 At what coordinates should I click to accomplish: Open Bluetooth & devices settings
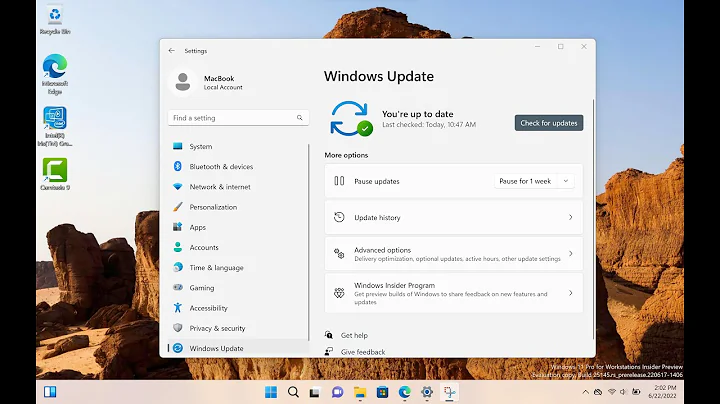(x=238, y=167)
